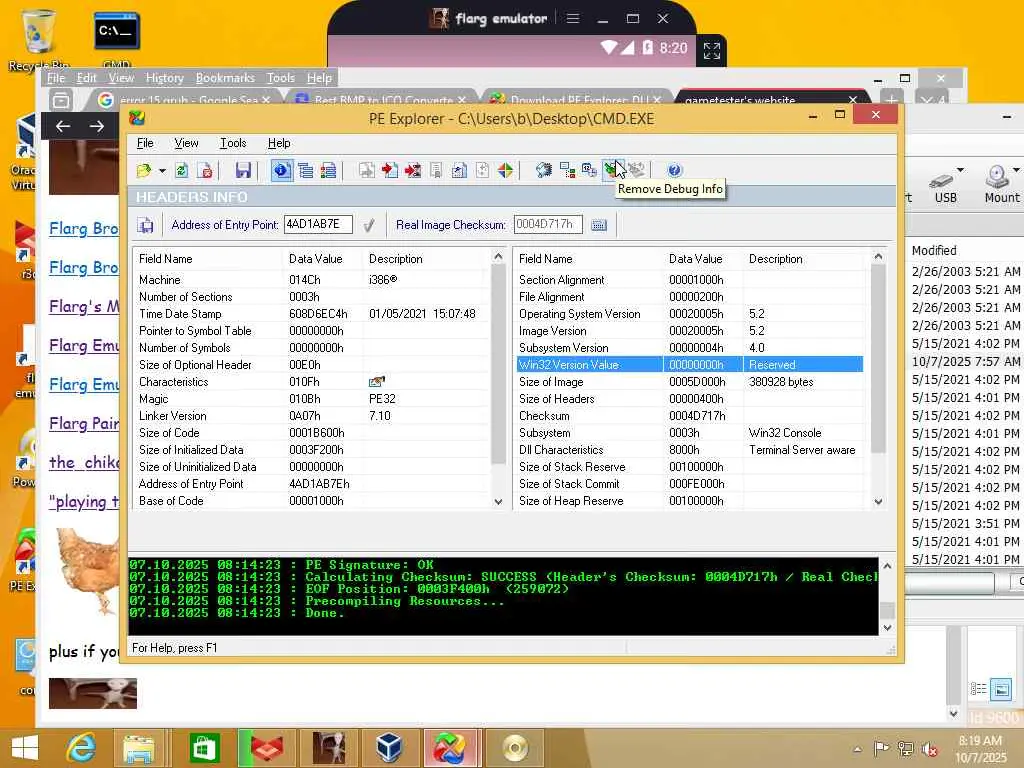Select the Size of Image row

tap(690, 381)
